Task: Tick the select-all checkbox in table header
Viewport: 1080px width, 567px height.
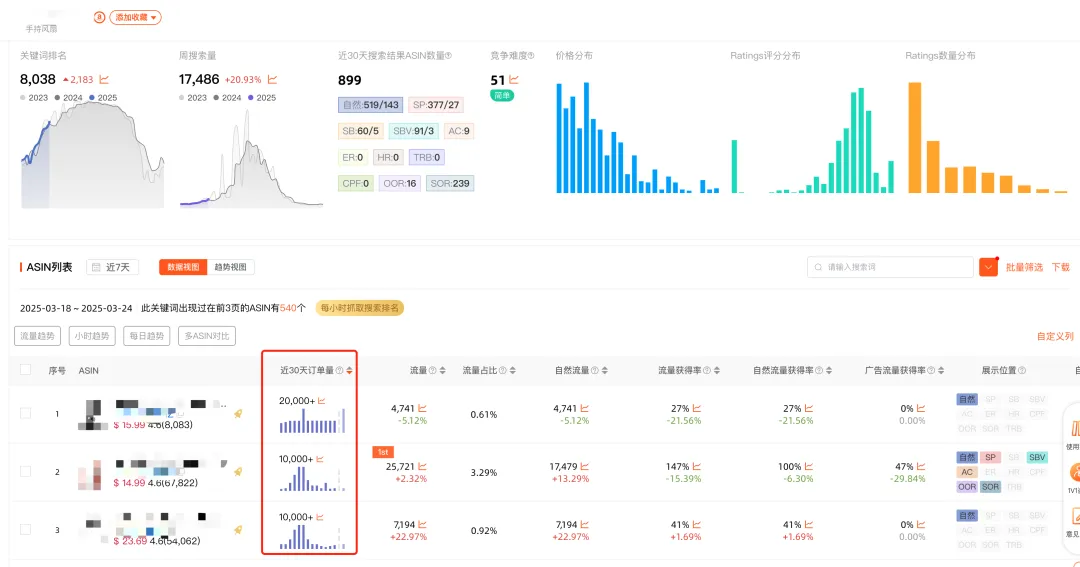Action: point(25,370)
